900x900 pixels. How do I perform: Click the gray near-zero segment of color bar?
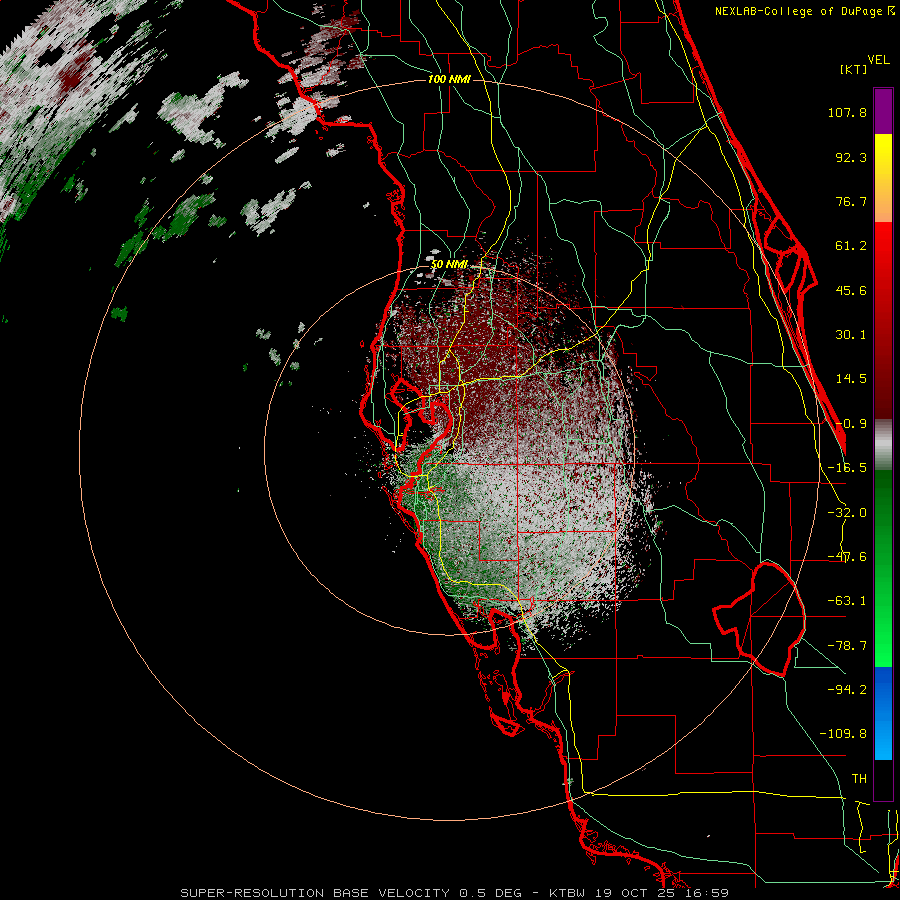[x=883, y=445]
